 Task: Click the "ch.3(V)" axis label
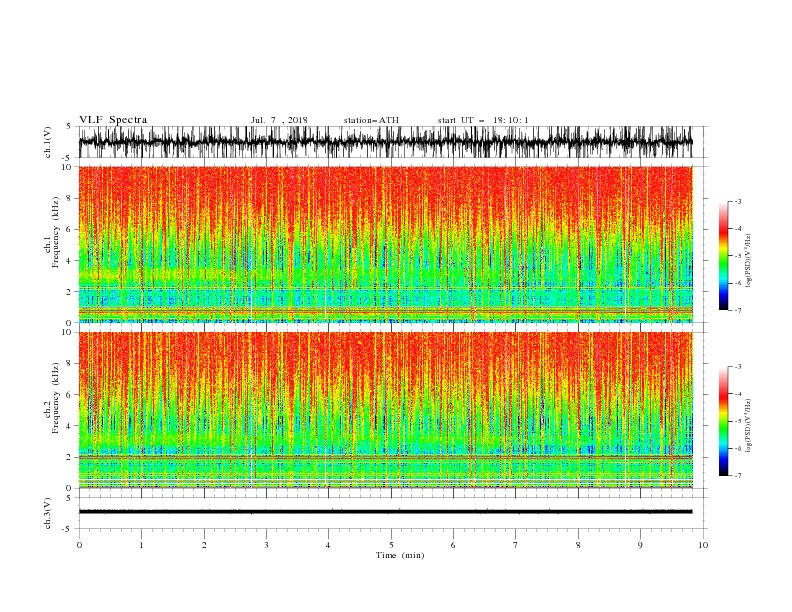(48, 513)
